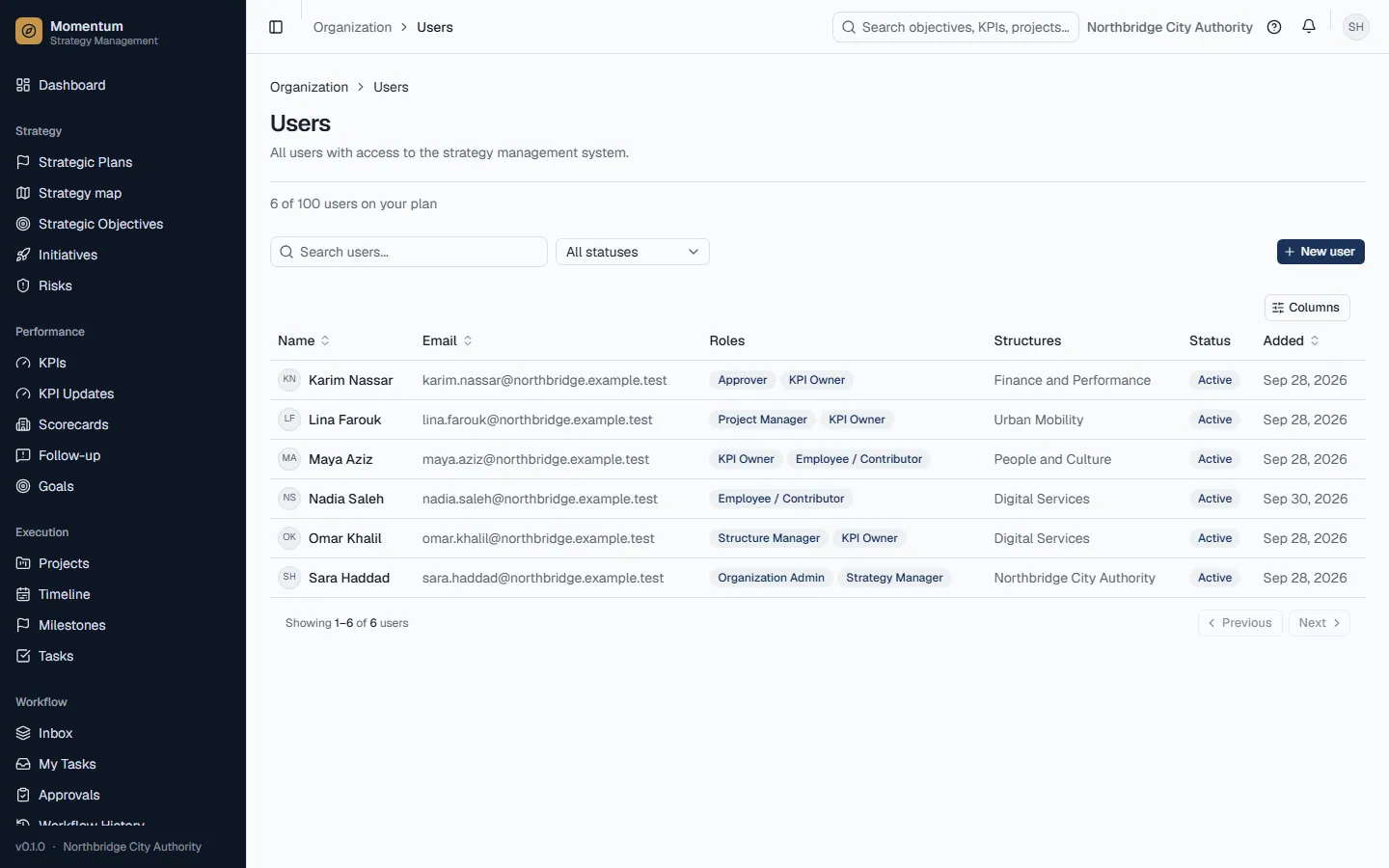
Task: Open Strategy map in the sidebar
Action: click(x=123, y=193)
